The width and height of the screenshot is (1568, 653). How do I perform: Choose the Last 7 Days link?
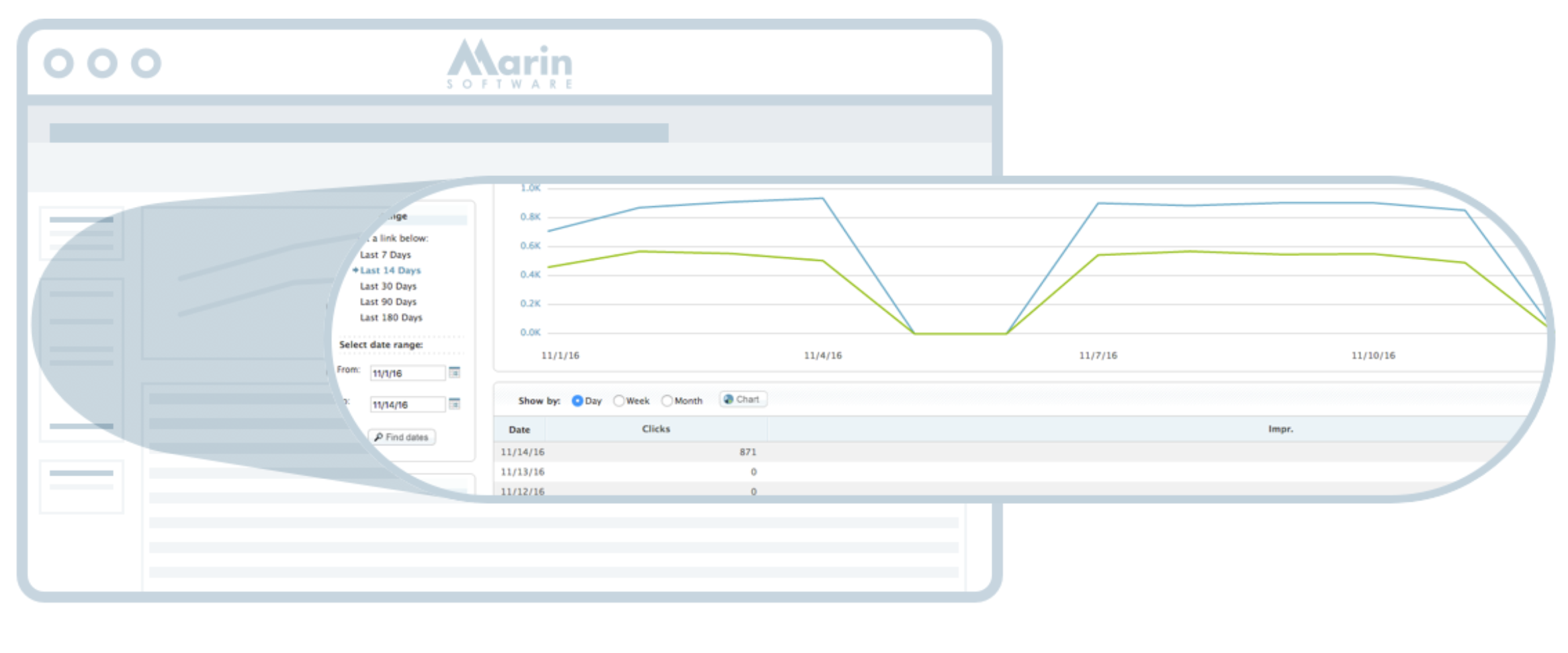tap(386, 255)
